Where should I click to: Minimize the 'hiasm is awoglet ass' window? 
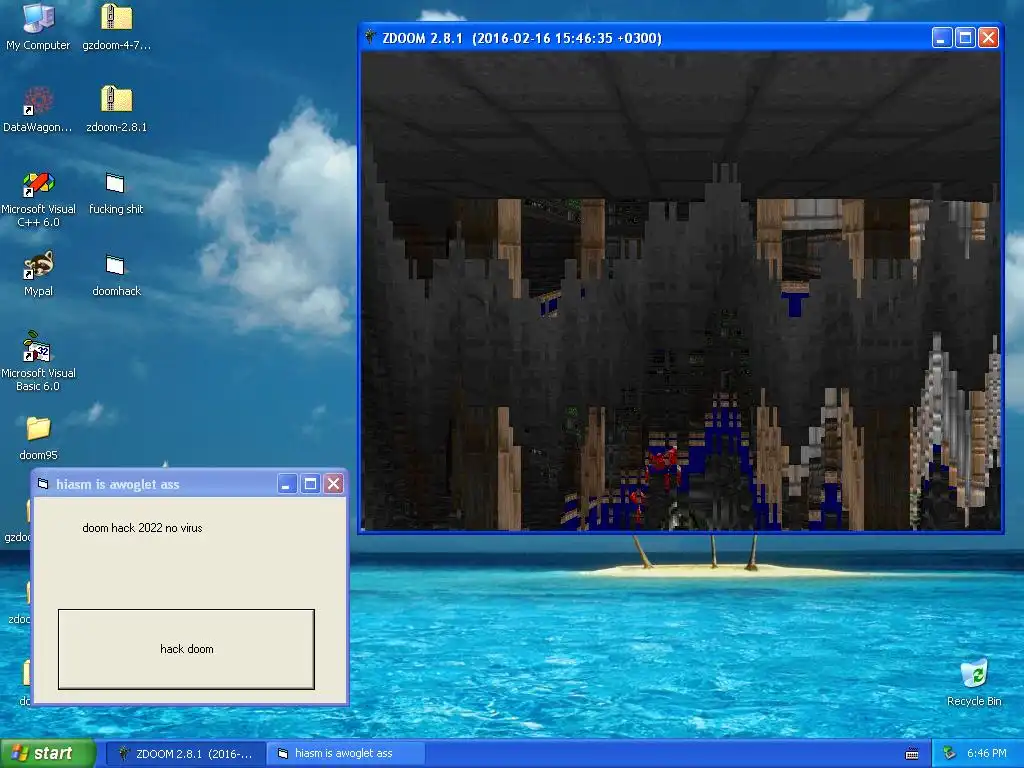click(287, 484)
